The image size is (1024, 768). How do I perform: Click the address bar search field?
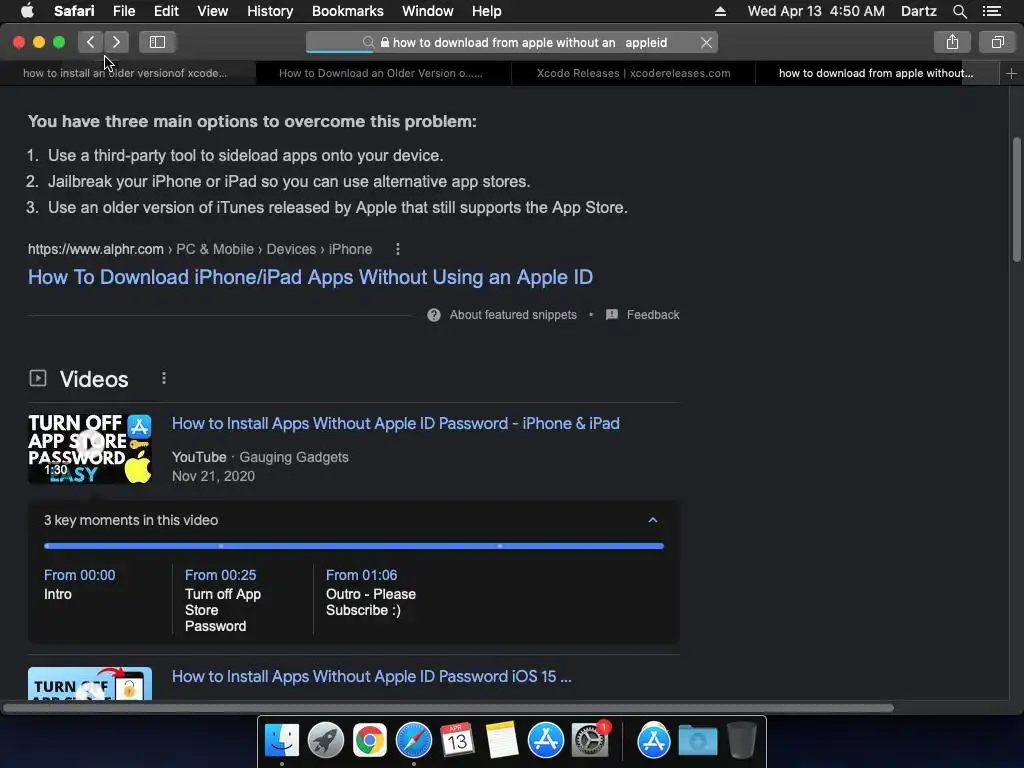(x=512, y=42)
